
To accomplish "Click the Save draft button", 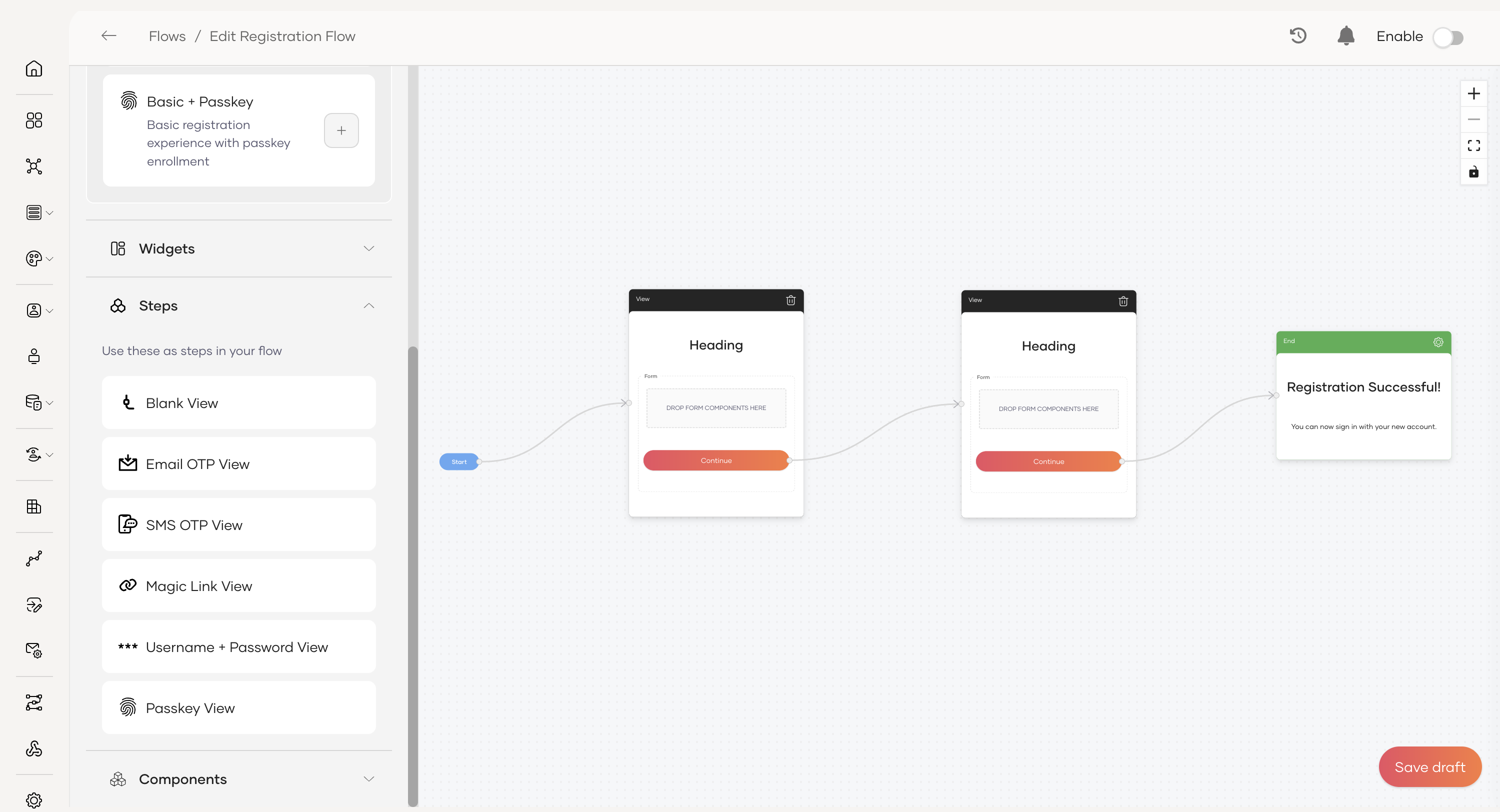I will pos(1429,766).
